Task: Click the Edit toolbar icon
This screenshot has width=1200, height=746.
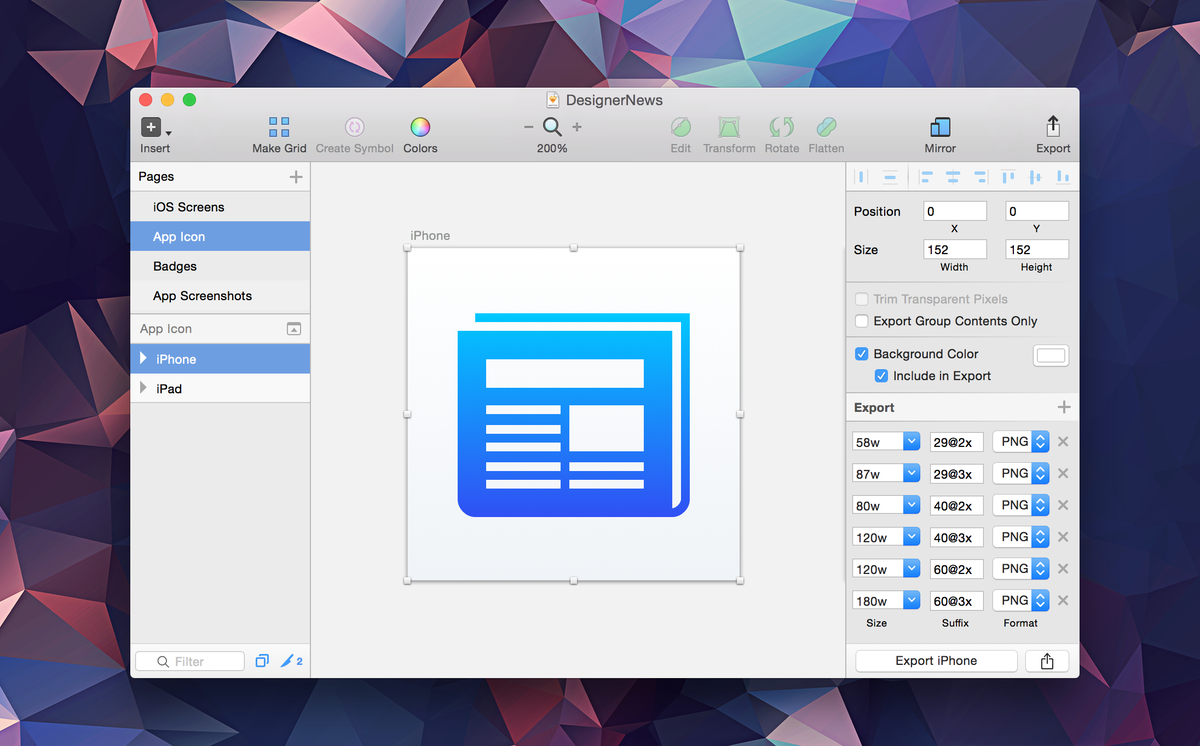Action: click(681, 127)
